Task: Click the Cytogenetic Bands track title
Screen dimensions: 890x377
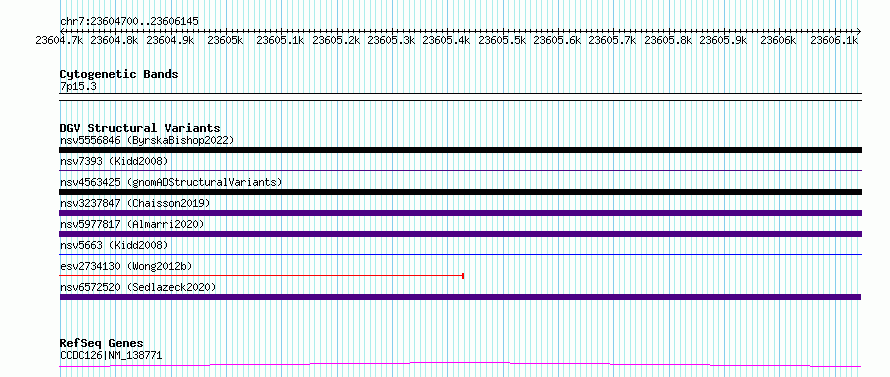Action: point(119,74)
